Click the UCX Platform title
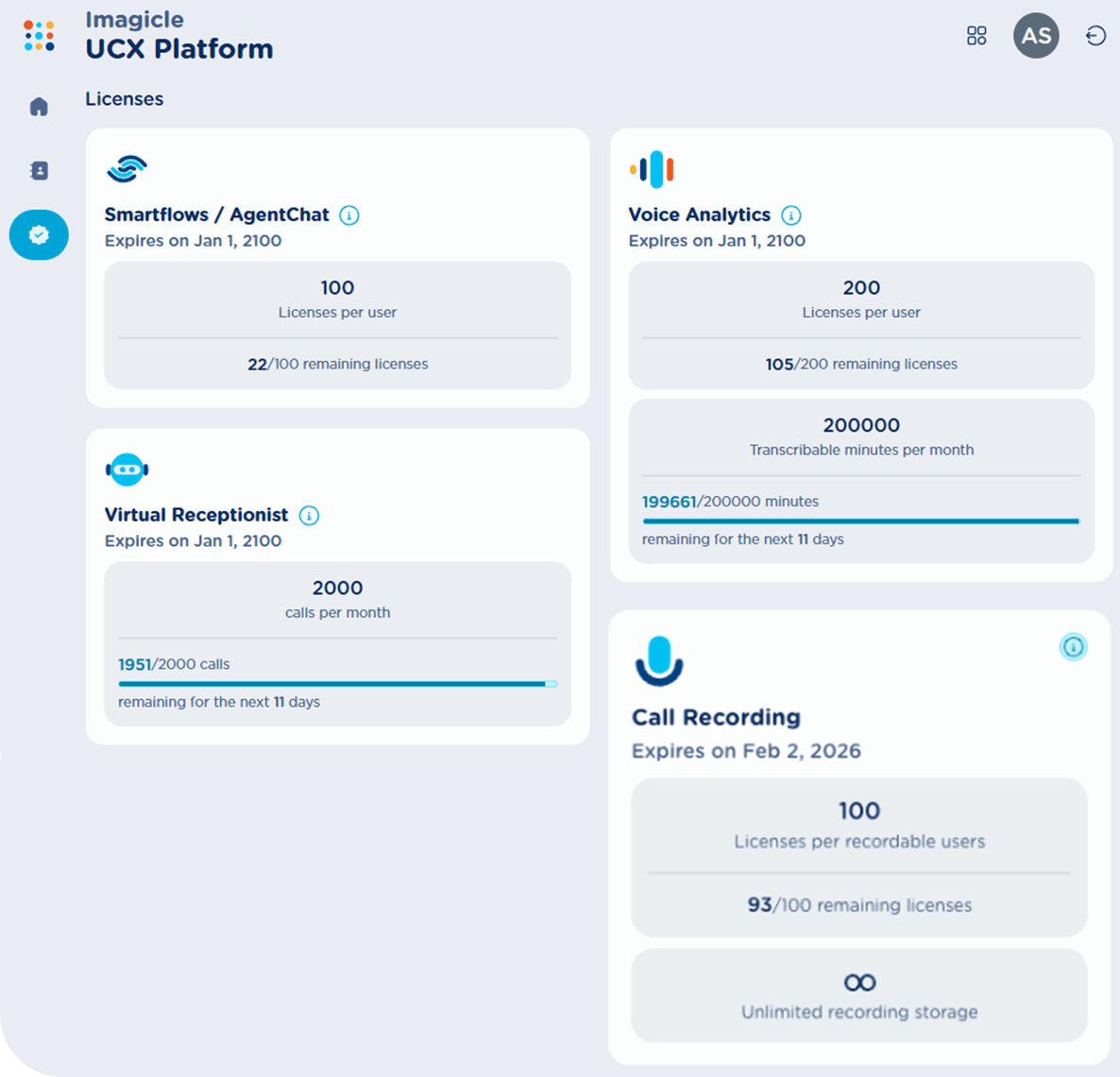This screenshot has width=1120, height=1077. [x=179, y=49]
